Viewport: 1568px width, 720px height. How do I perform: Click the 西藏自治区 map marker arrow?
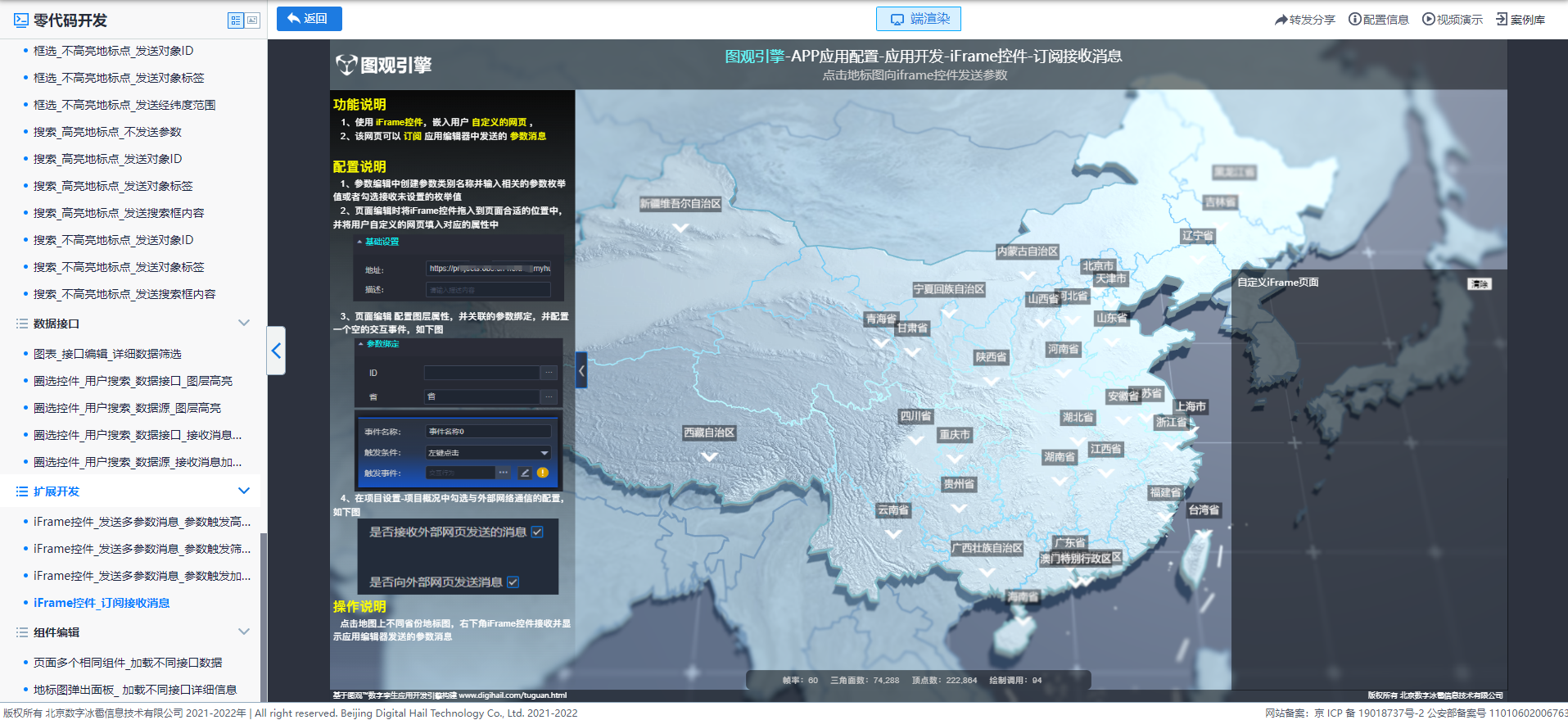pyautogui.click(x=709, y=455)
